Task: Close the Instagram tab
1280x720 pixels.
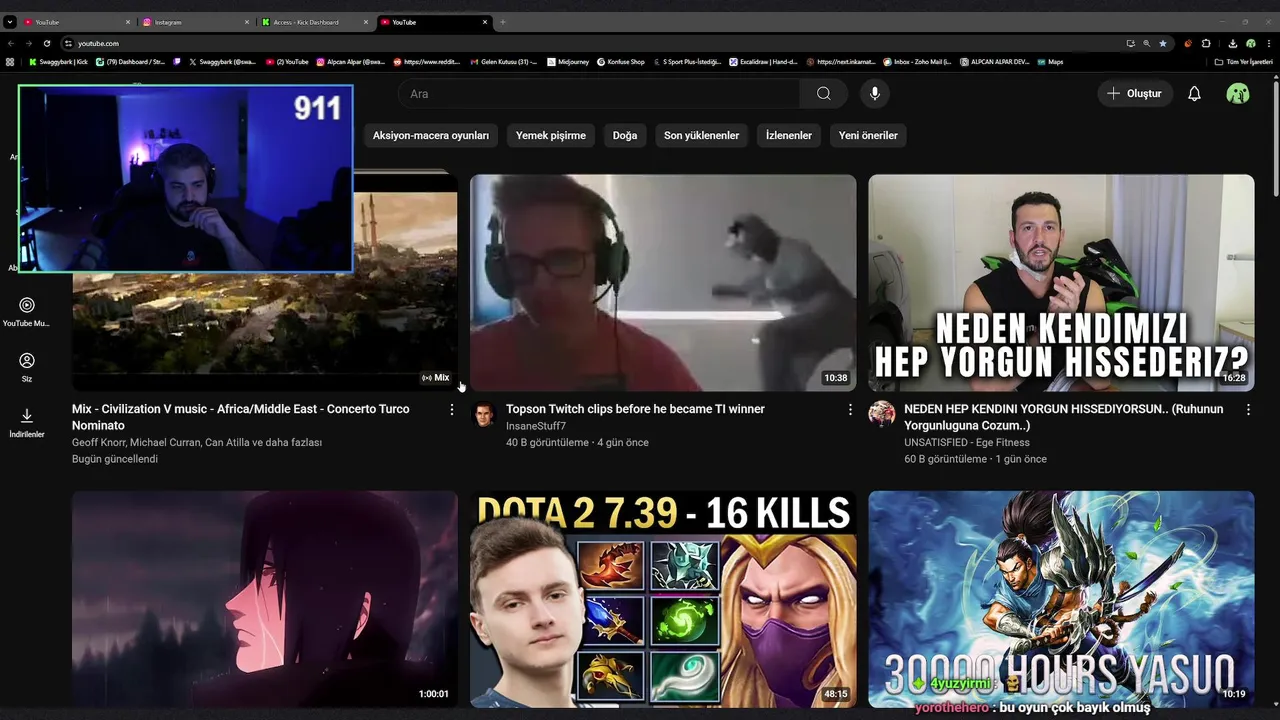Action: point(247,22)
